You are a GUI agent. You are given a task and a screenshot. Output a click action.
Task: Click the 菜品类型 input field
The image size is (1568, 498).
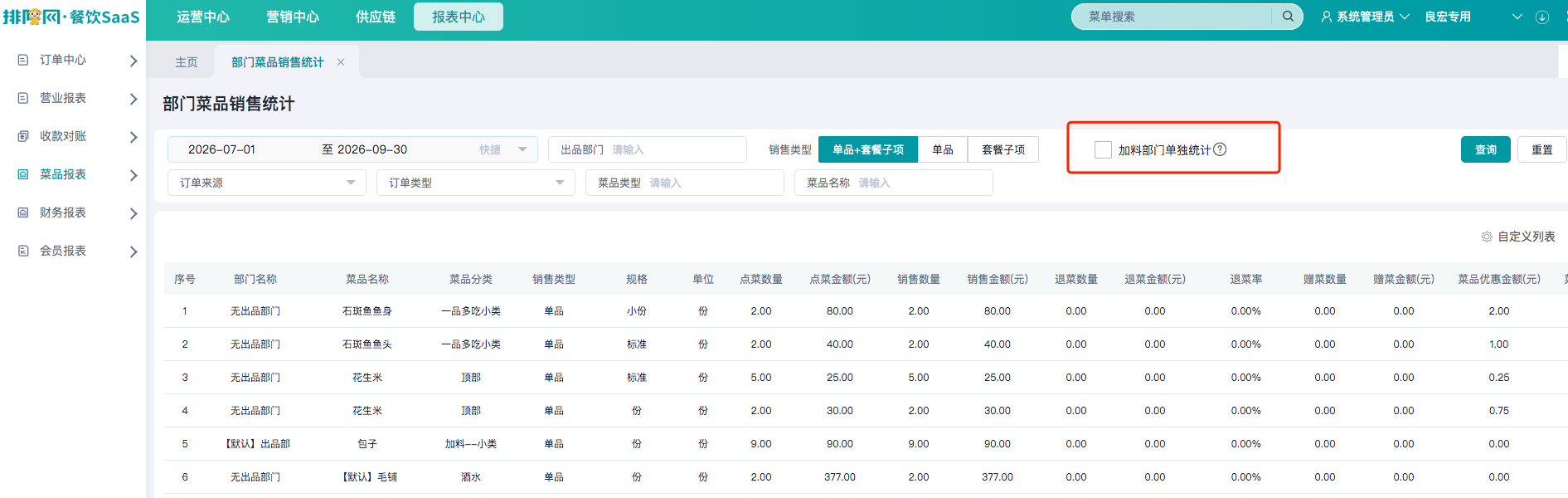(x=685, y=183)
